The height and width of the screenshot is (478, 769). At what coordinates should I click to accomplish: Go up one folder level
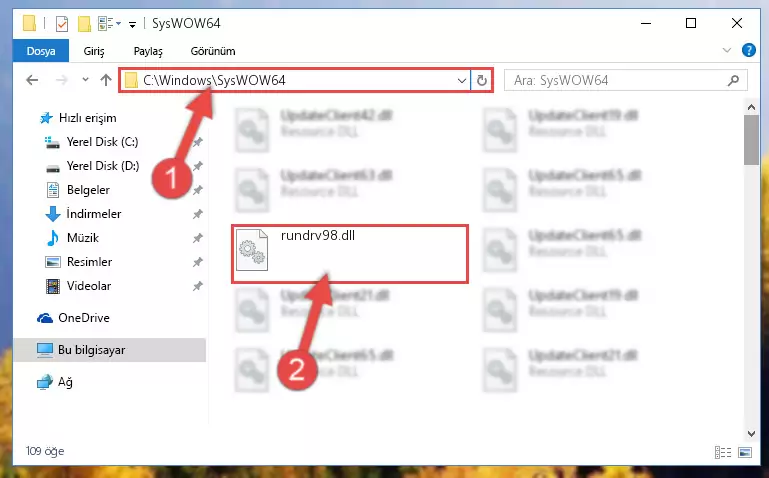point(106,80)
